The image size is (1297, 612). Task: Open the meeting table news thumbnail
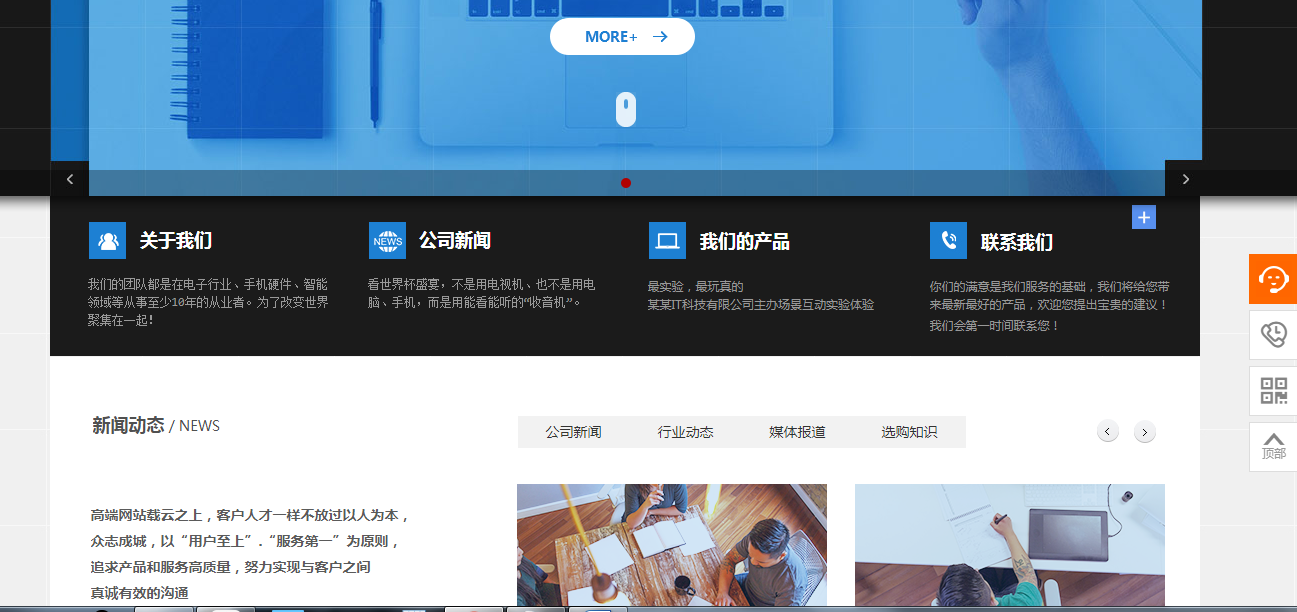tap(671, 545)
